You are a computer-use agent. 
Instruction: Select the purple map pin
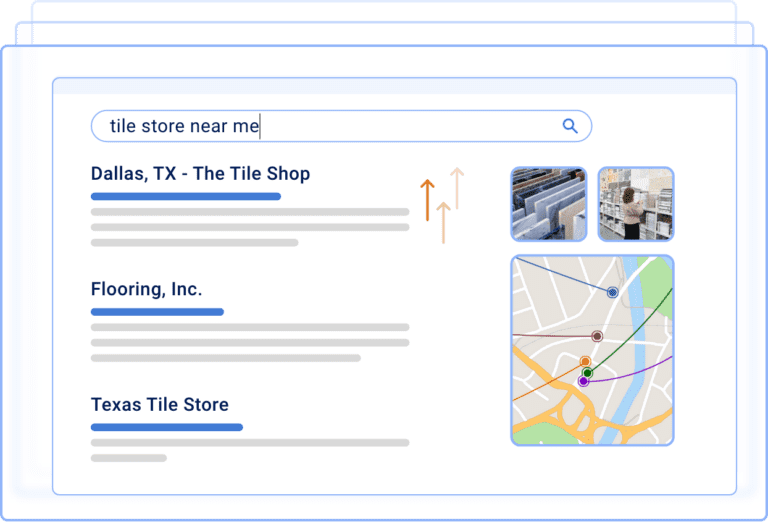click(x=583, y=381)
